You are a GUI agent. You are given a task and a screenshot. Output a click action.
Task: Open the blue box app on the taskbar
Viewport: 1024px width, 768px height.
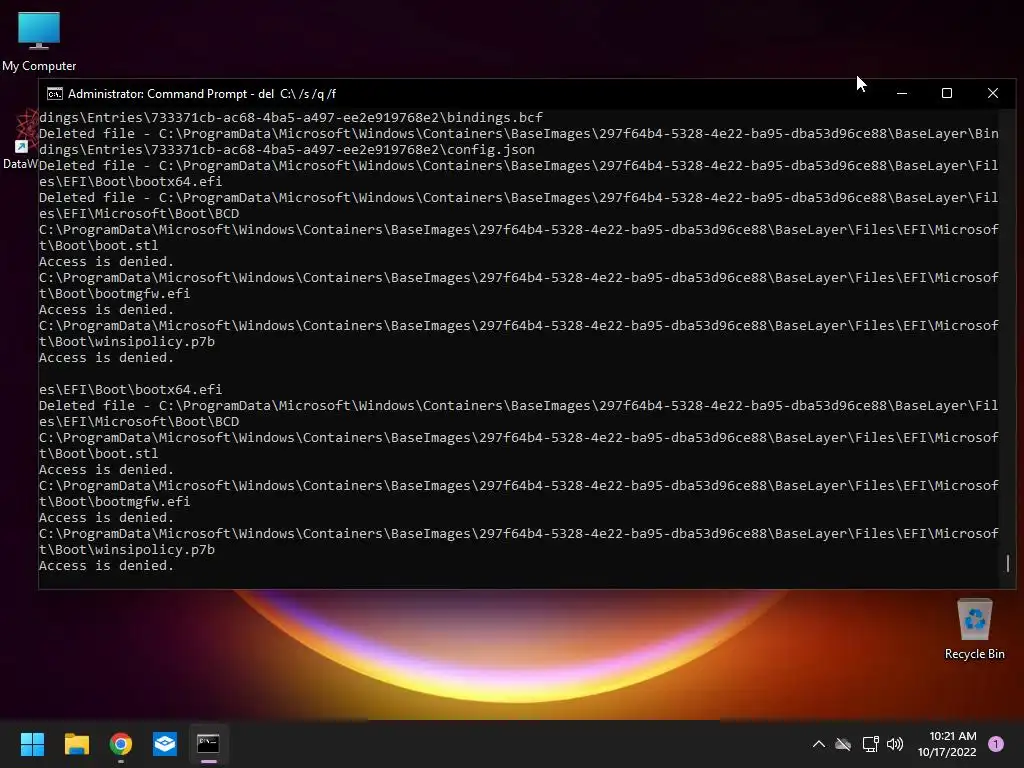[x=165, y=744]
